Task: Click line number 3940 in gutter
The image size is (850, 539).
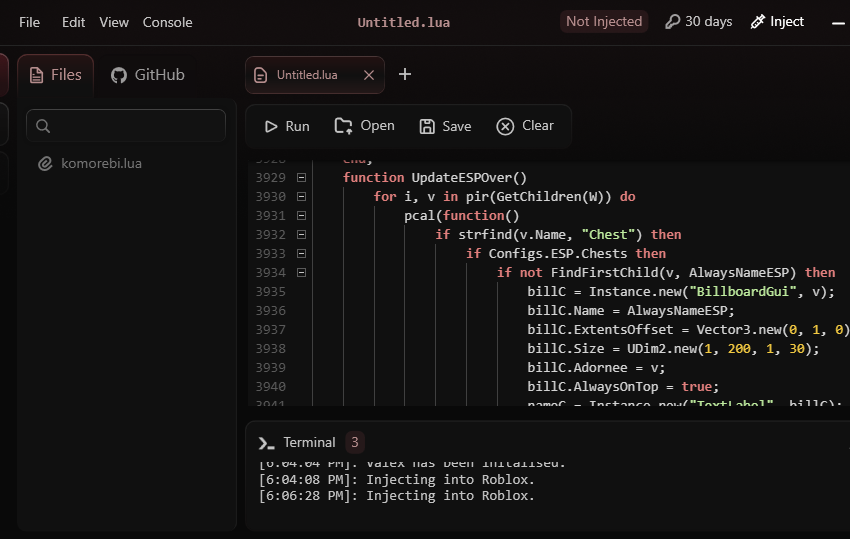Action: (271, 387)
